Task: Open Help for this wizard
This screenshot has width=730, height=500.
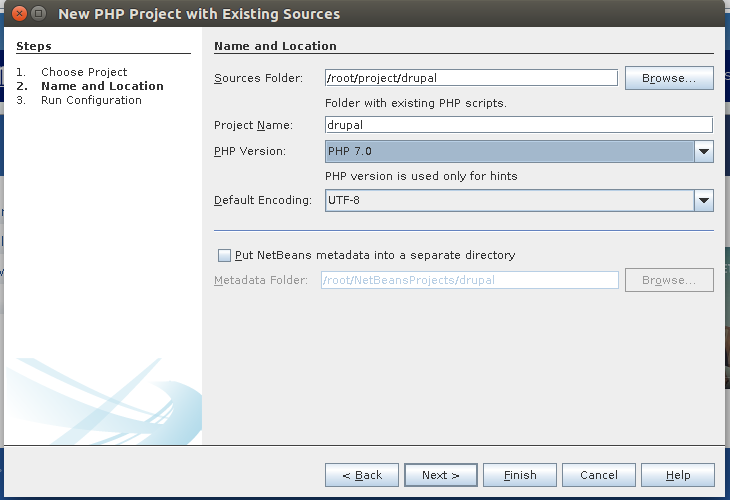Action: pos(678,475)
